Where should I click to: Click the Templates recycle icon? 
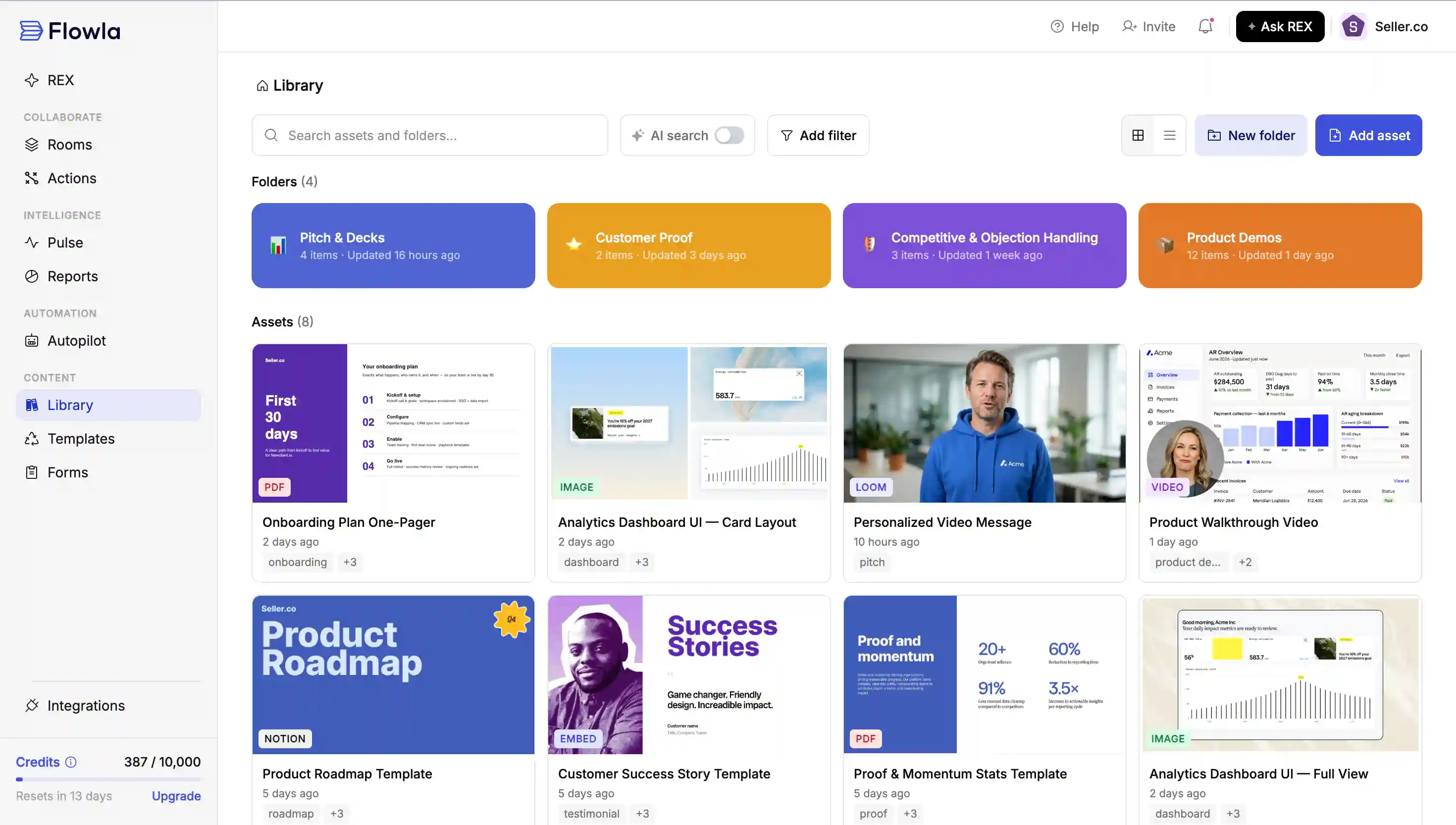32,439
